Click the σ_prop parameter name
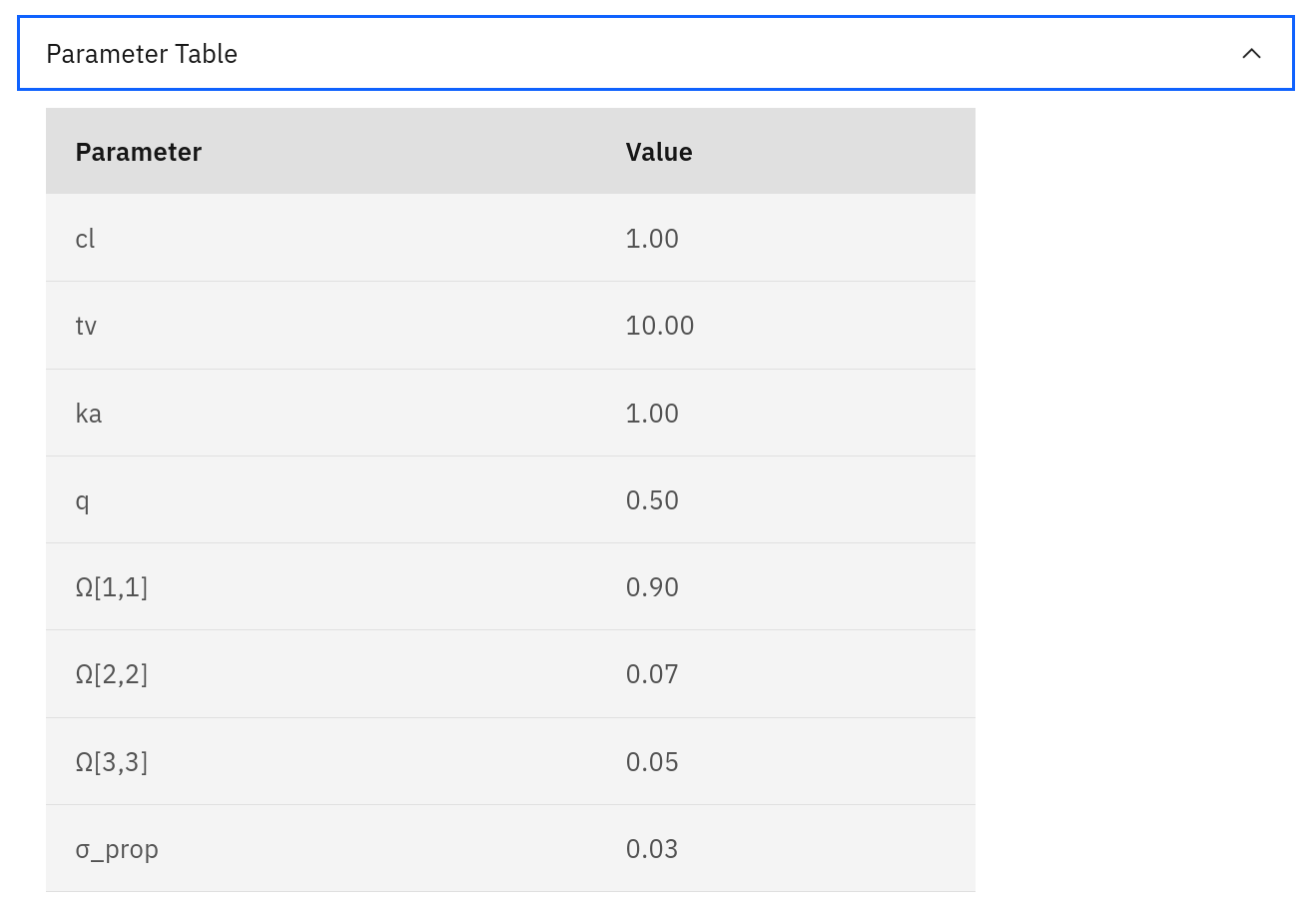The width and height of the screenshot is (1316, 912). click(x=117, y=850)
